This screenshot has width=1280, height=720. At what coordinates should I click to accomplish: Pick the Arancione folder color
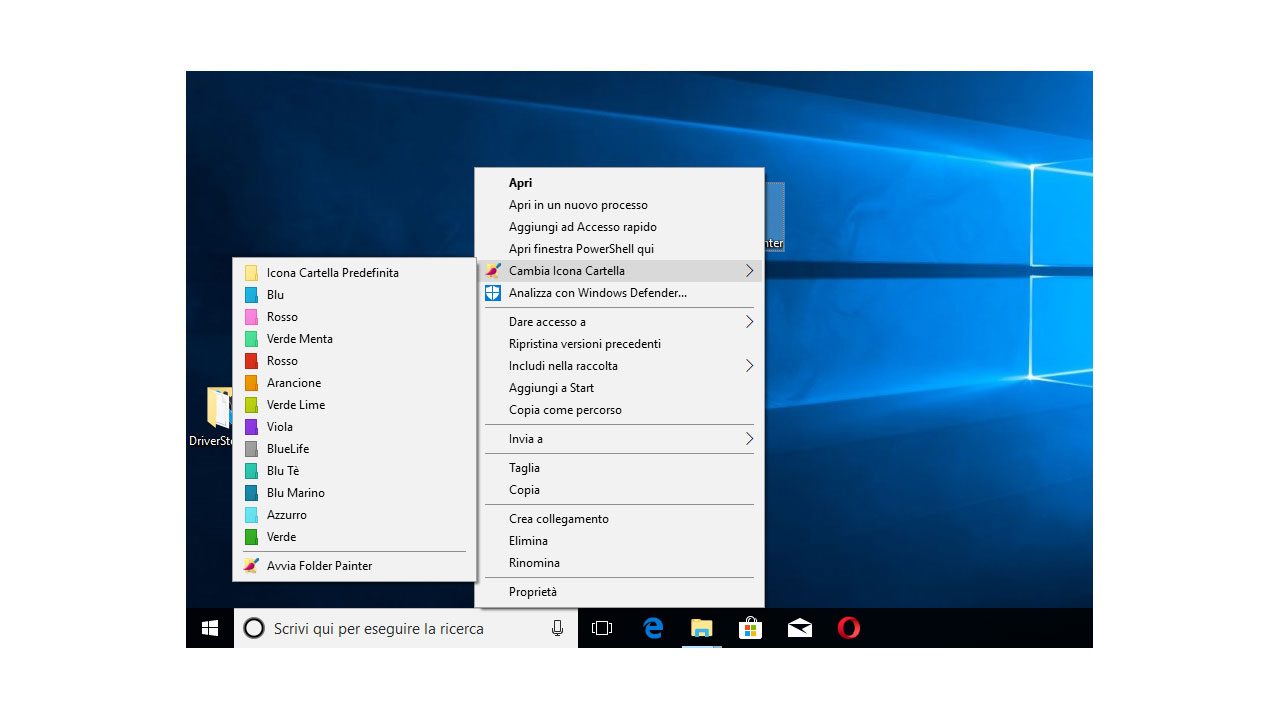coord(294,383)
